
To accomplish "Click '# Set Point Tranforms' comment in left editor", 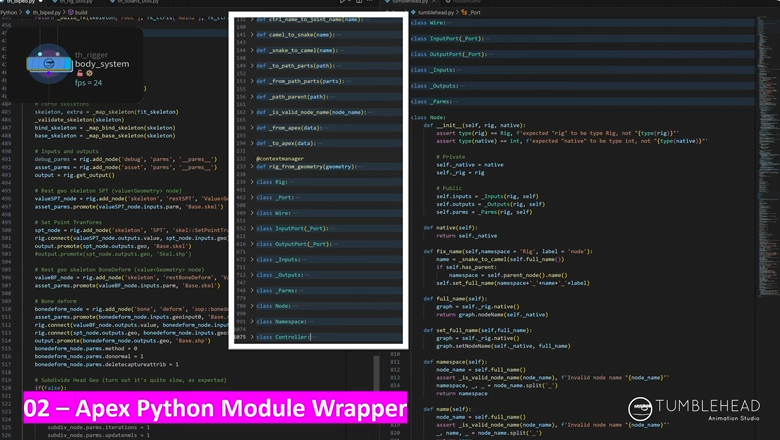I will tap(68, 222).
